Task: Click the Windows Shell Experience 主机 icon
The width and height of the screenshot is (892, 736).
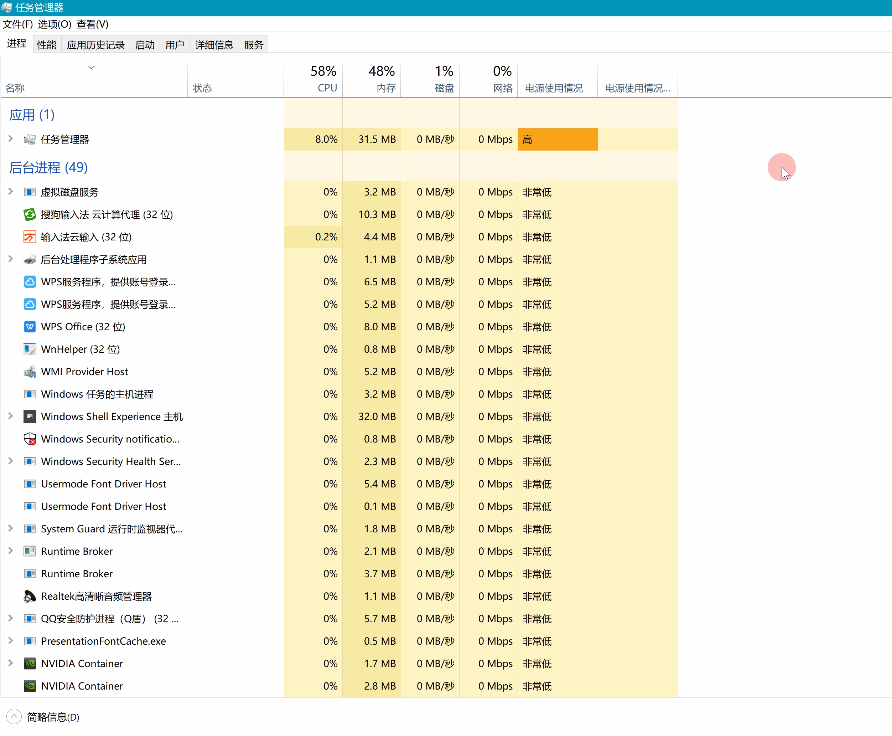Action: [x=30, y=416]
